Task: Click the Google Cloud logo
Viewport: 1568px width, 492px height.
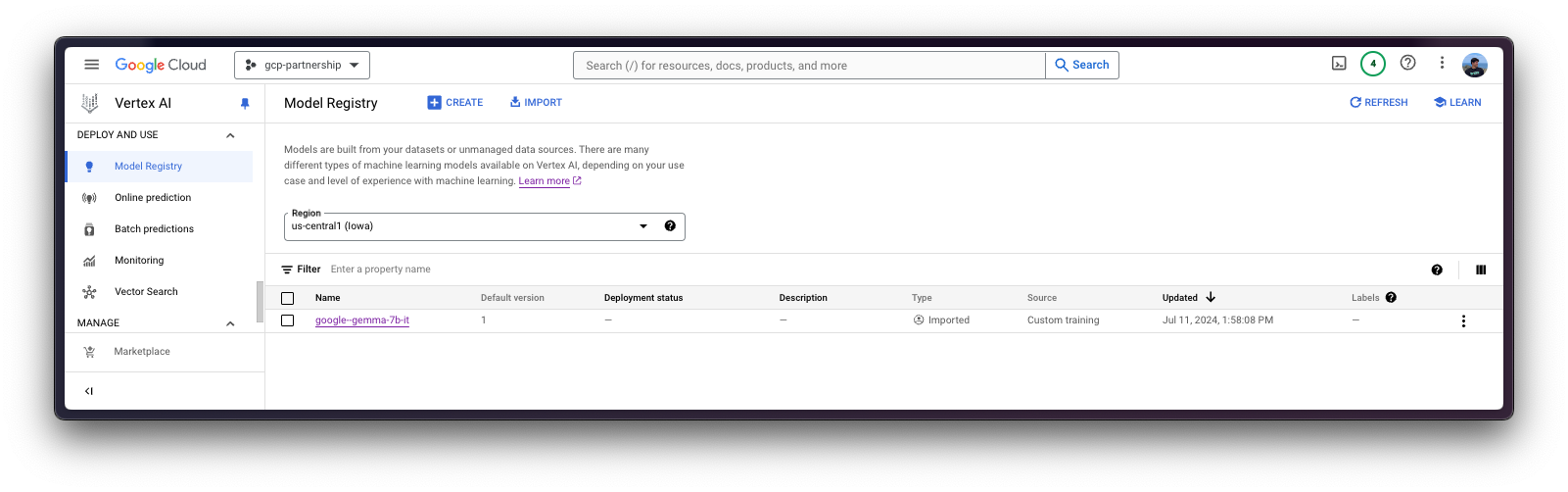Action: (x=161, y=65)
